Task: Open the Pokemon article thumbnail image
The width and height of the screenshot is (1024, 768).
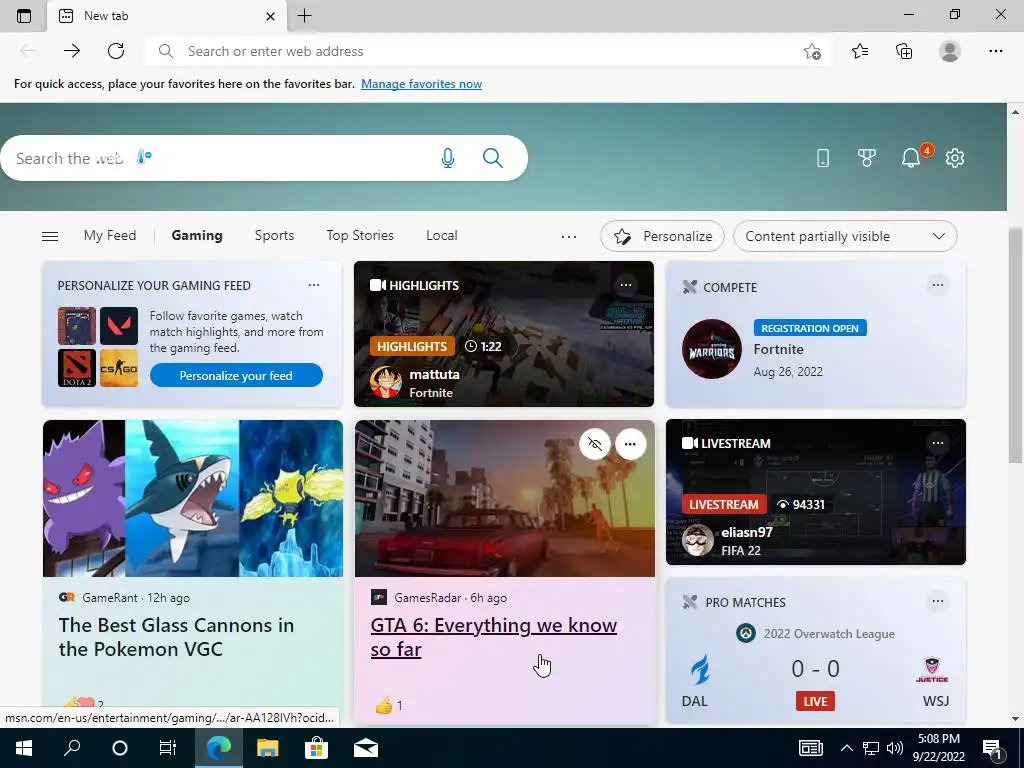Action: [193, 498]
